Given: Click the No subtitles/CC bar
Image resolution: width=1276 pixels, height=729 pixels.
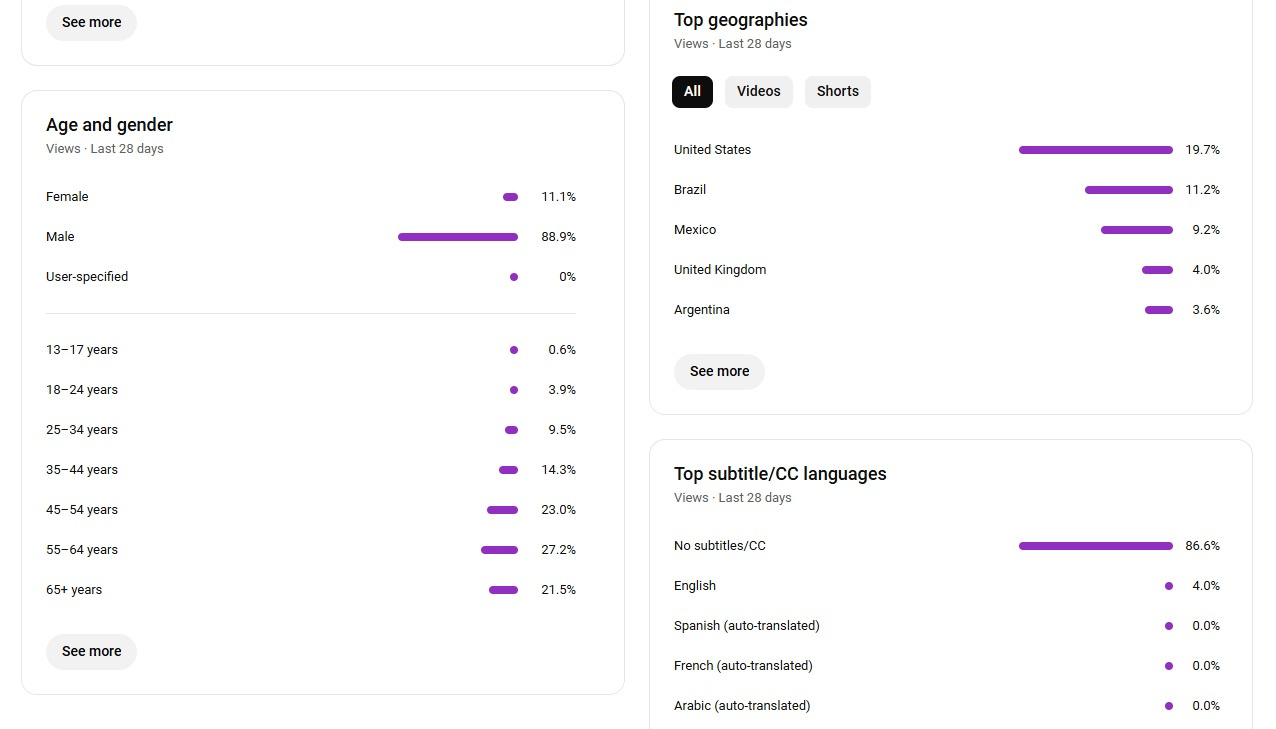Looking at the screenshot, I should pyautogui.click(x=1096, y=546).
